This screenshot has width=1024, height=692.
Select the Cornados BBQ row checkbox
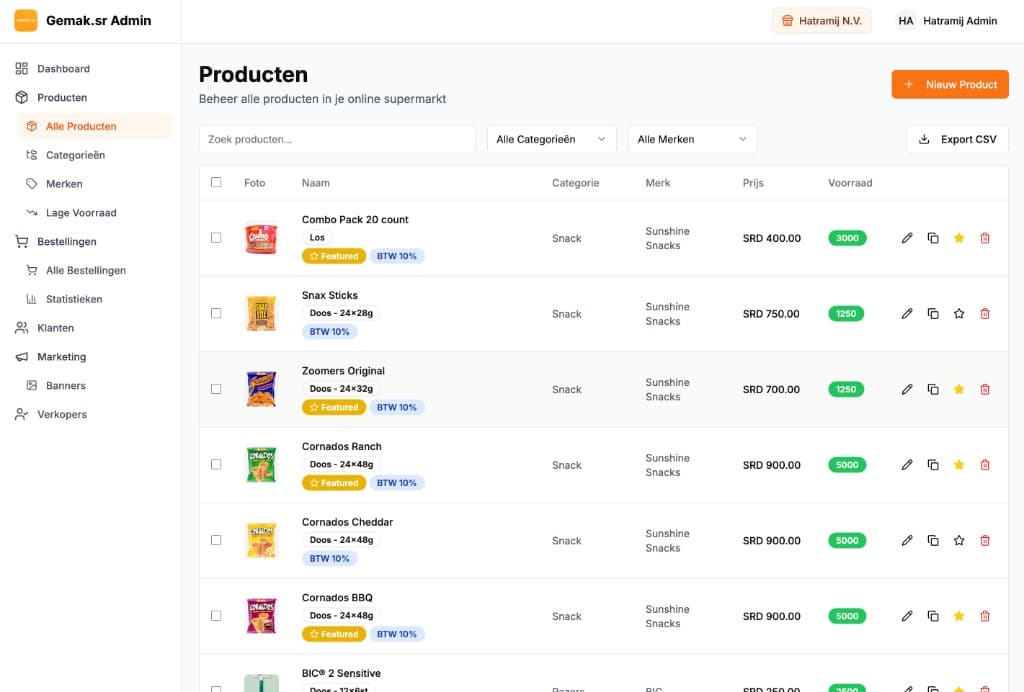point(216,616)
